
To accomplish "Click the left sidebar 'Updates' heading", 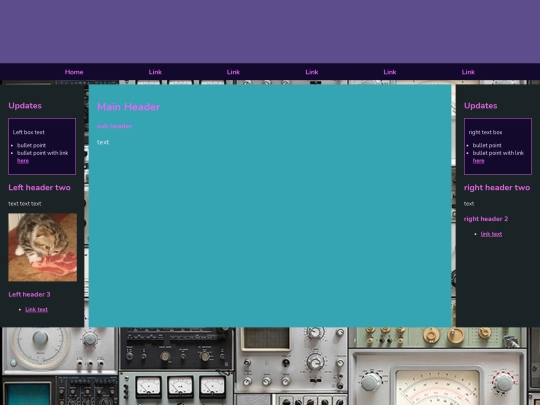I will (25, 106).
